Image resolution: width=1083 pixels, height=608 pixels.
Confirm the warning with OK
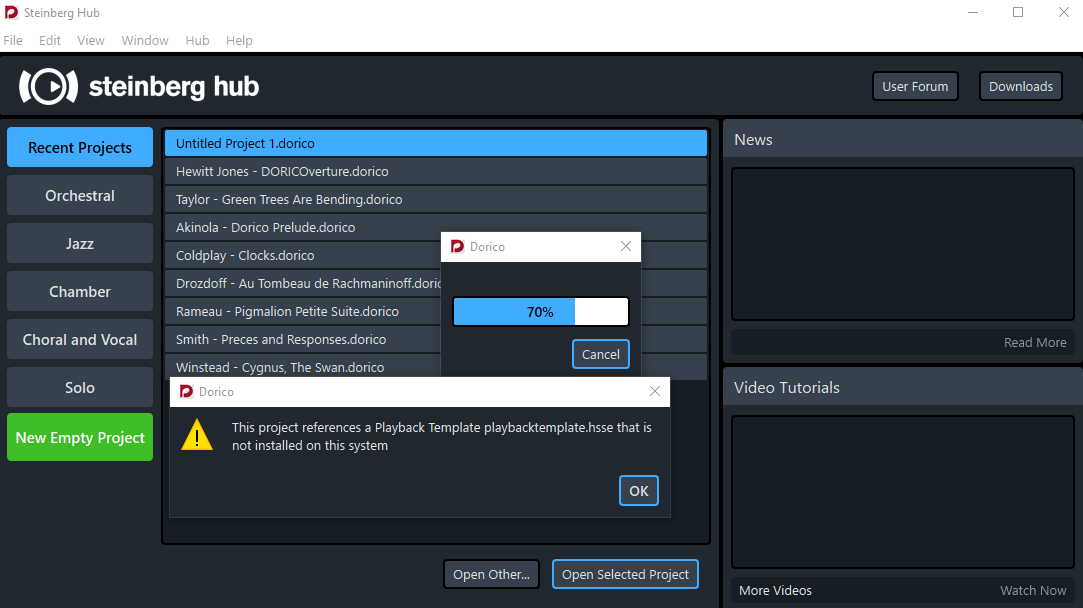coord(639,491)
